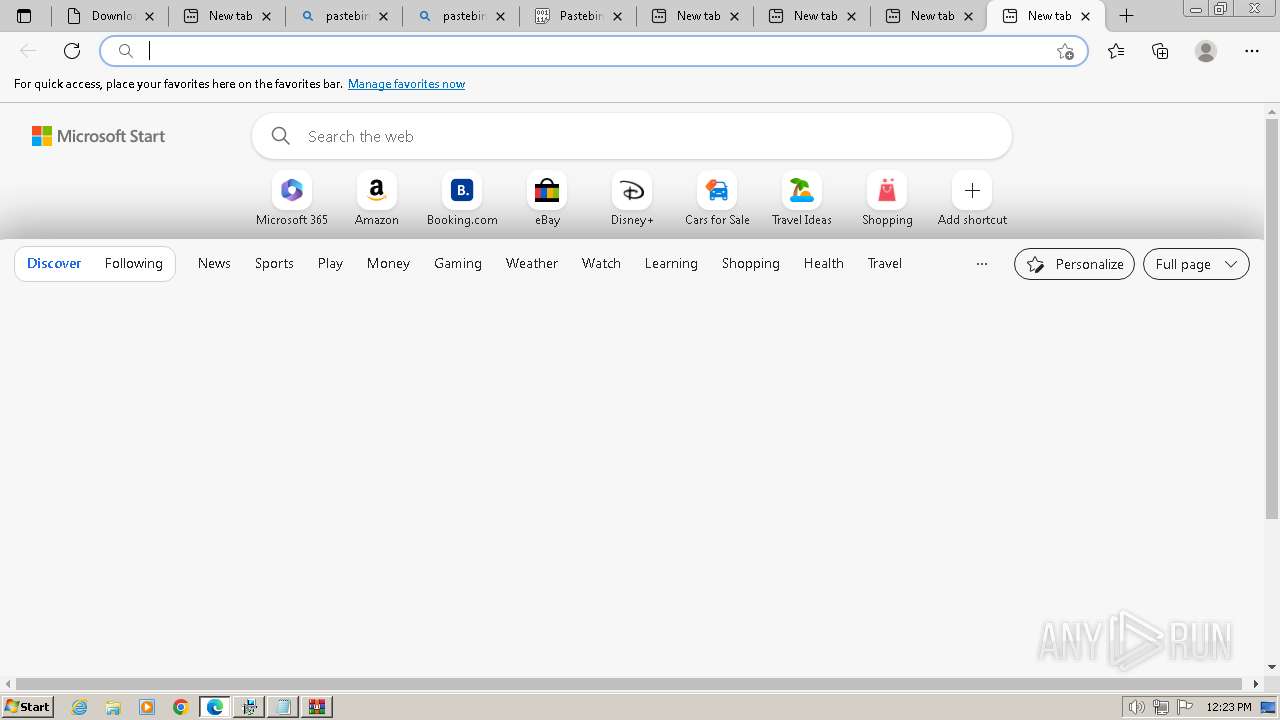
Task: Open the News category
Action: pyautogui.click(x=214, y=263)
